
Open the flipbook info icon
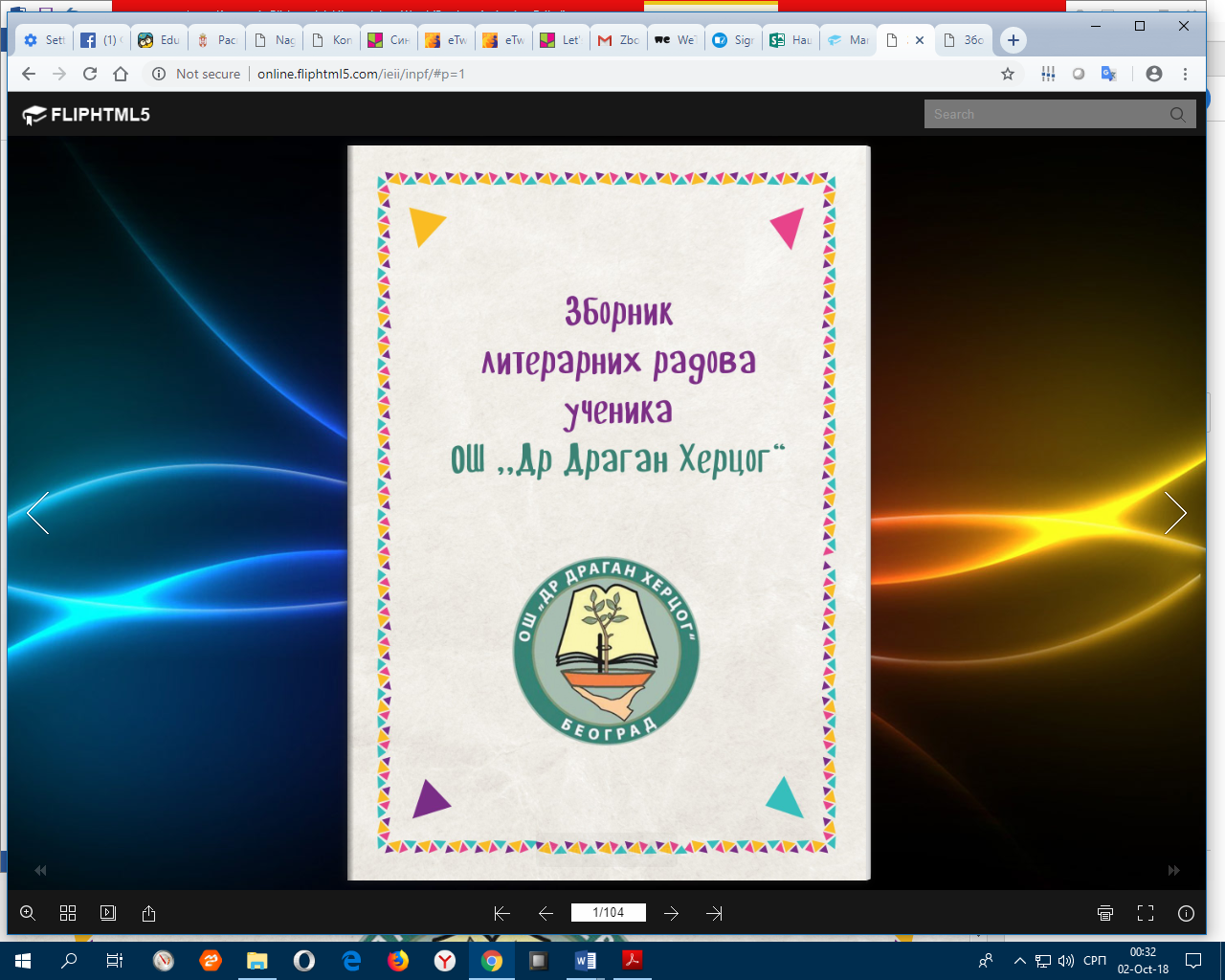pos(1186,913)
